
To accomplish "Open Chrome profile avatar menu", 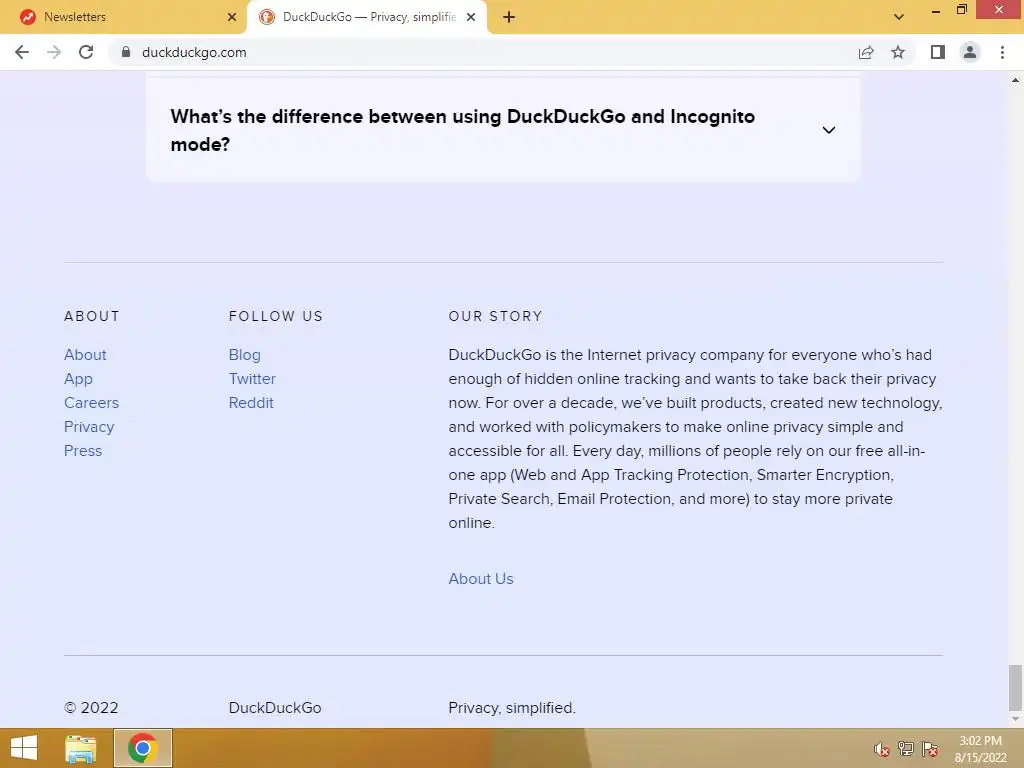I will pyautogui.click(x=970, y=52).
